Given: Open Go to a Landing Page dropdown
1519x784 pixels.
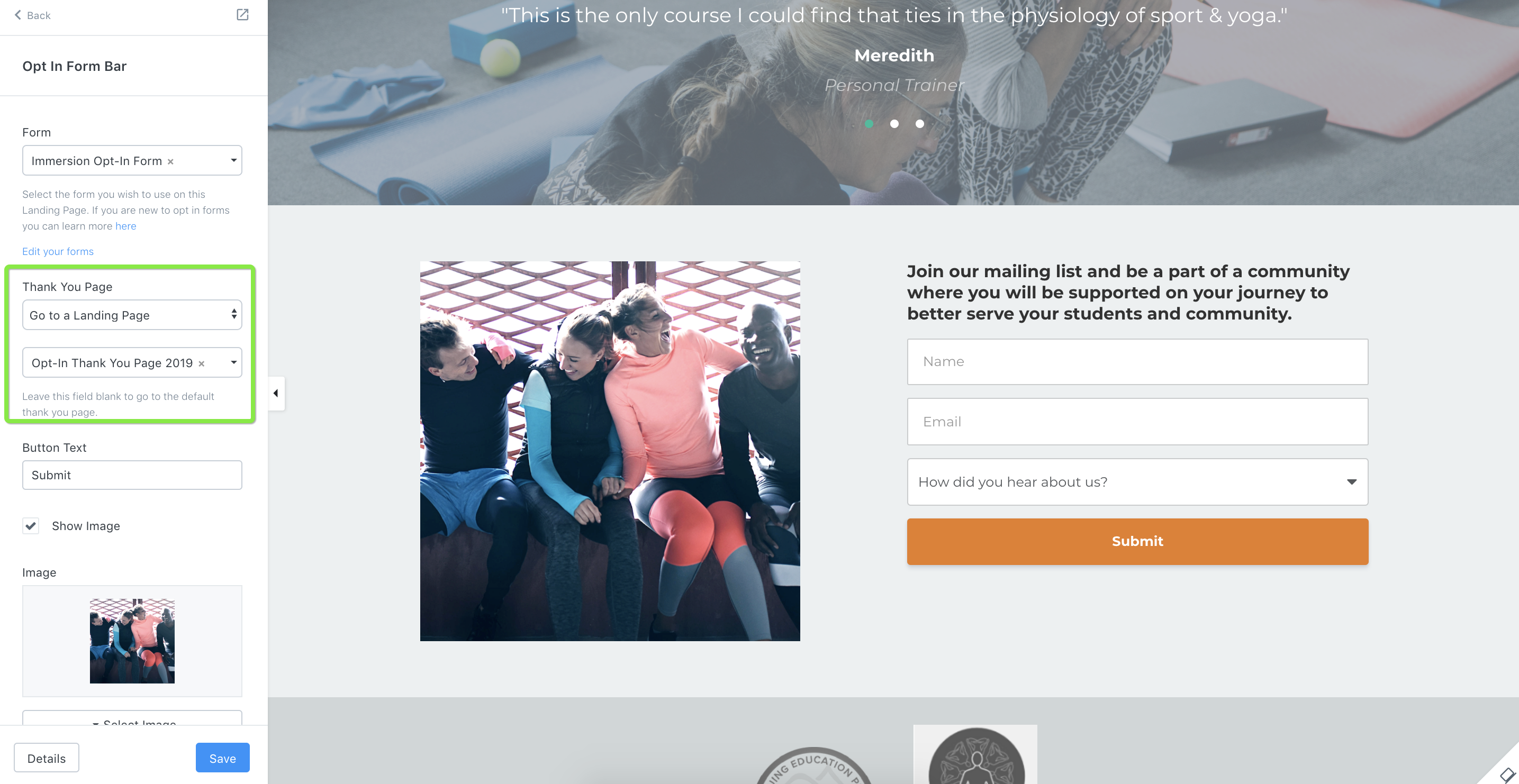Looking at the screenshot, I should click(132, 315).
